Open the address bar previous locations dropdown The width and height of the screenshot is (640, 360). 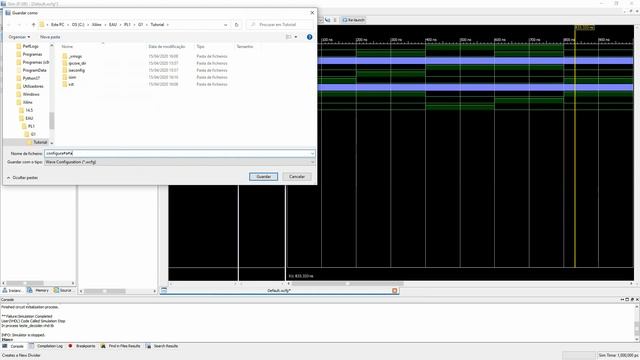(226, 25)
